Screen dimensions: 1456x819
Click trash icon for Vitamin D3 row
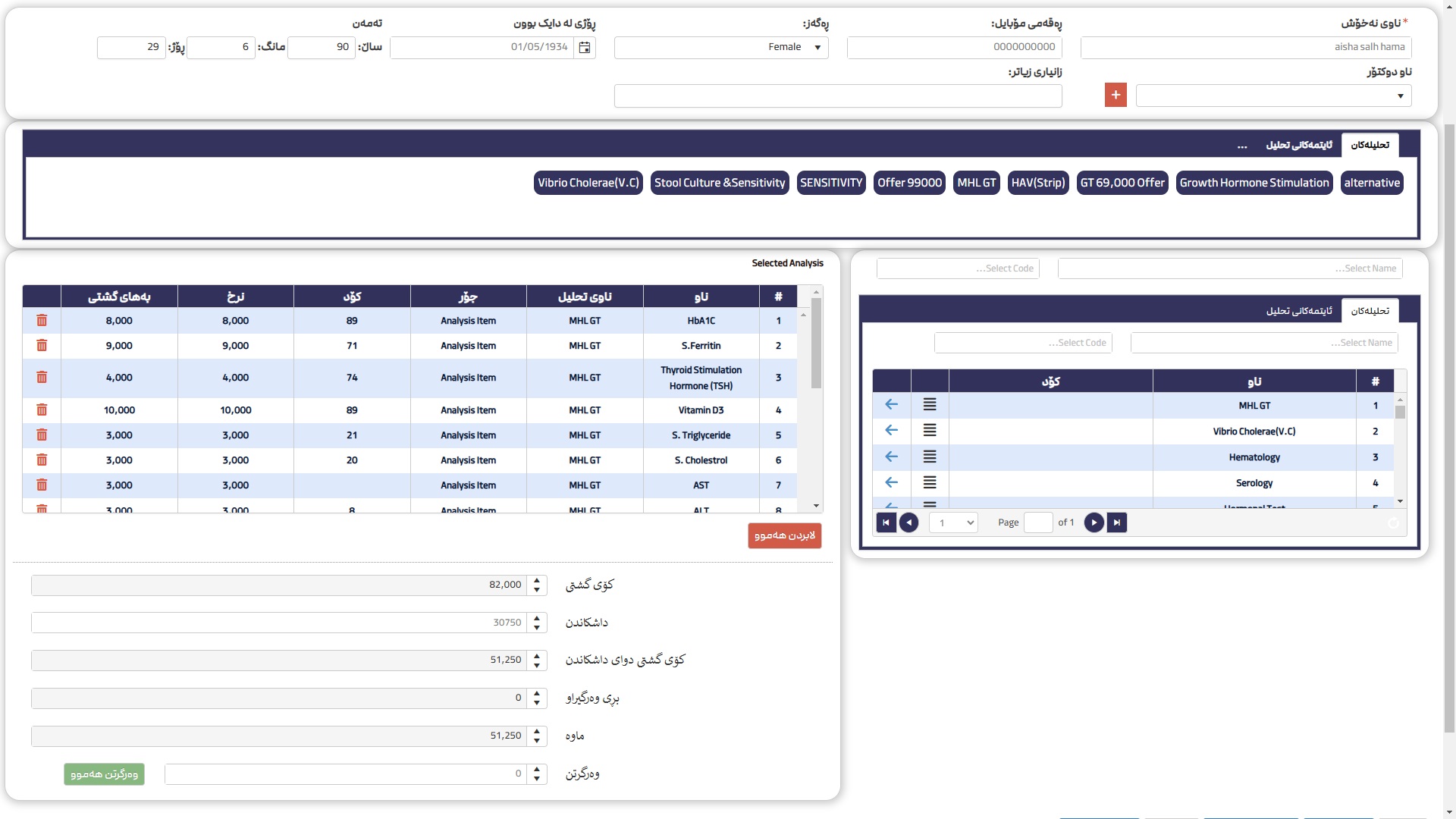click(42, 410)
